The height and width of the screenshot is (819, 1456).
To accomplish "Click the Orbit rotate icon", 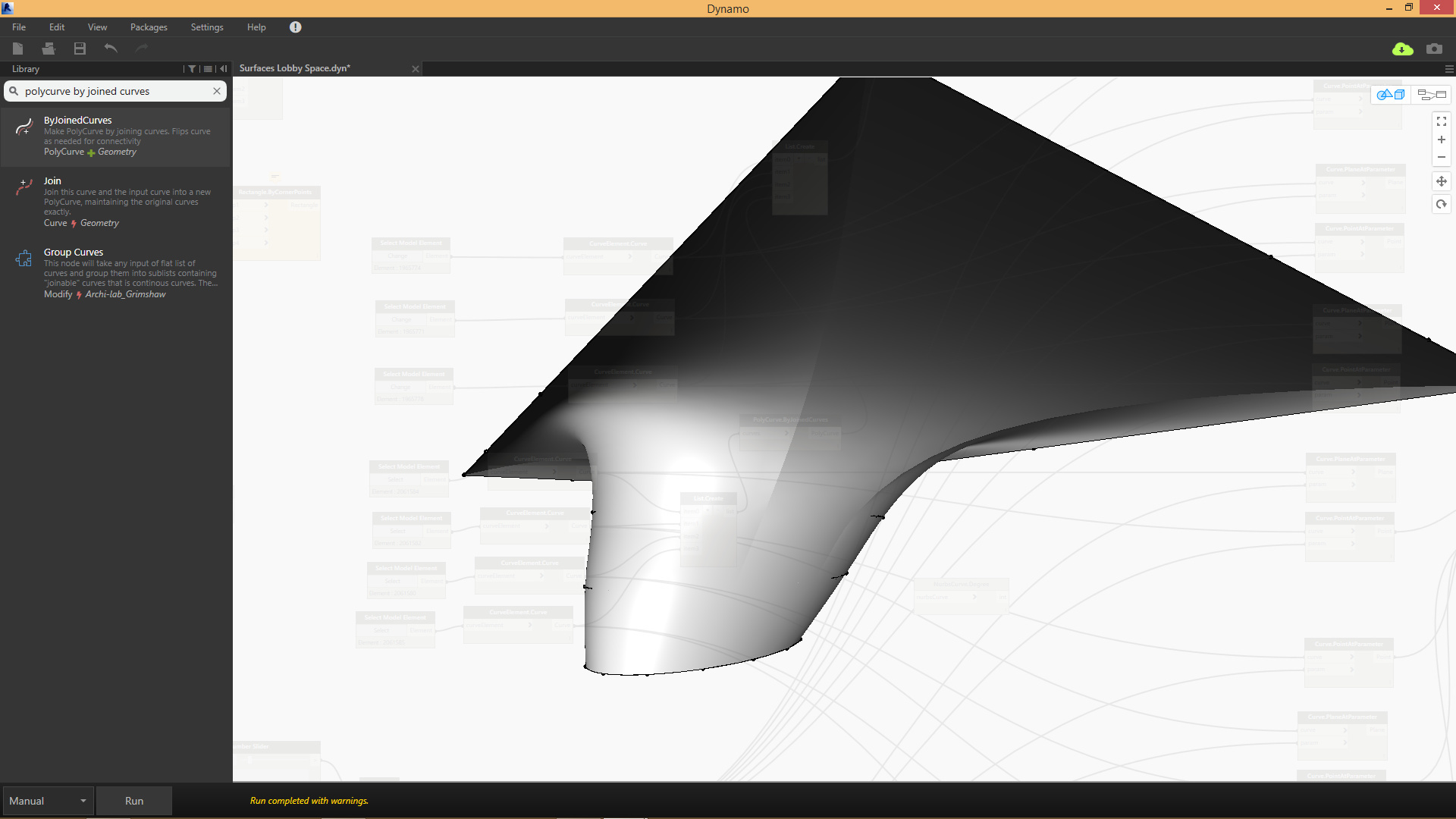I will click(1441, 204).
